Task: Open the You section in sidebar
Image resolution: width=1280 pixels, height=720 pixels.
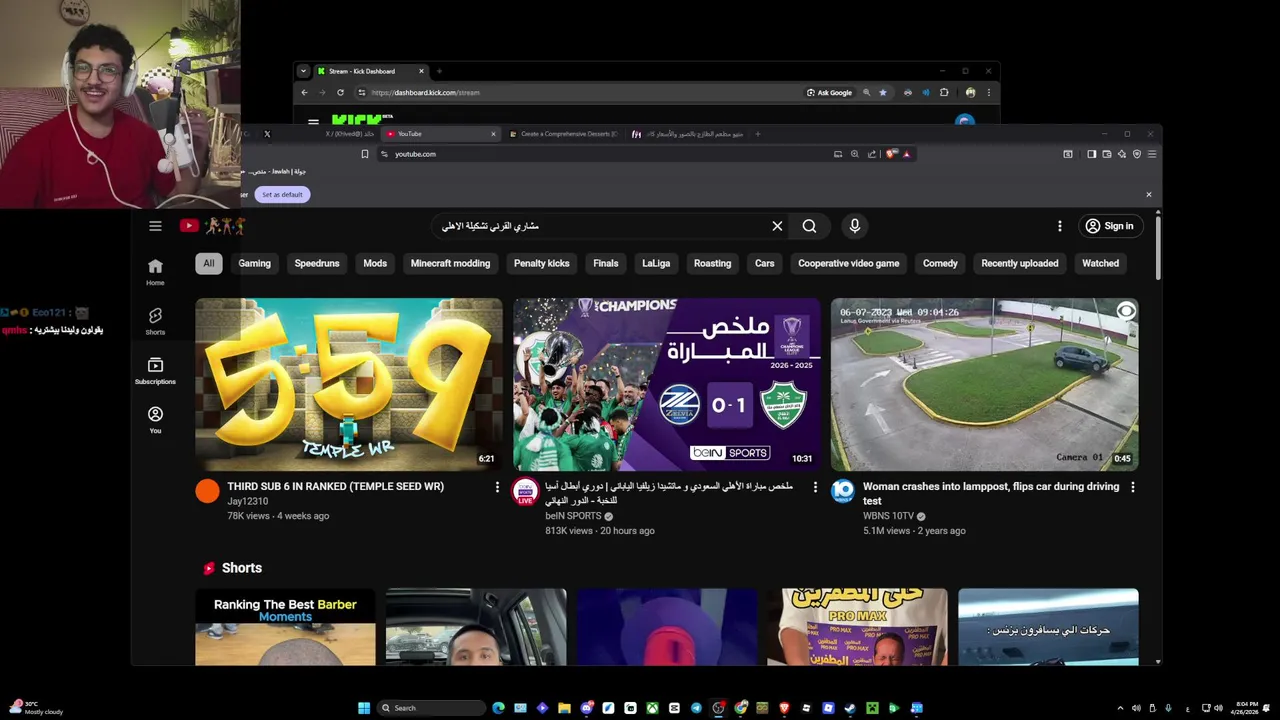Action: coord(155,419)
